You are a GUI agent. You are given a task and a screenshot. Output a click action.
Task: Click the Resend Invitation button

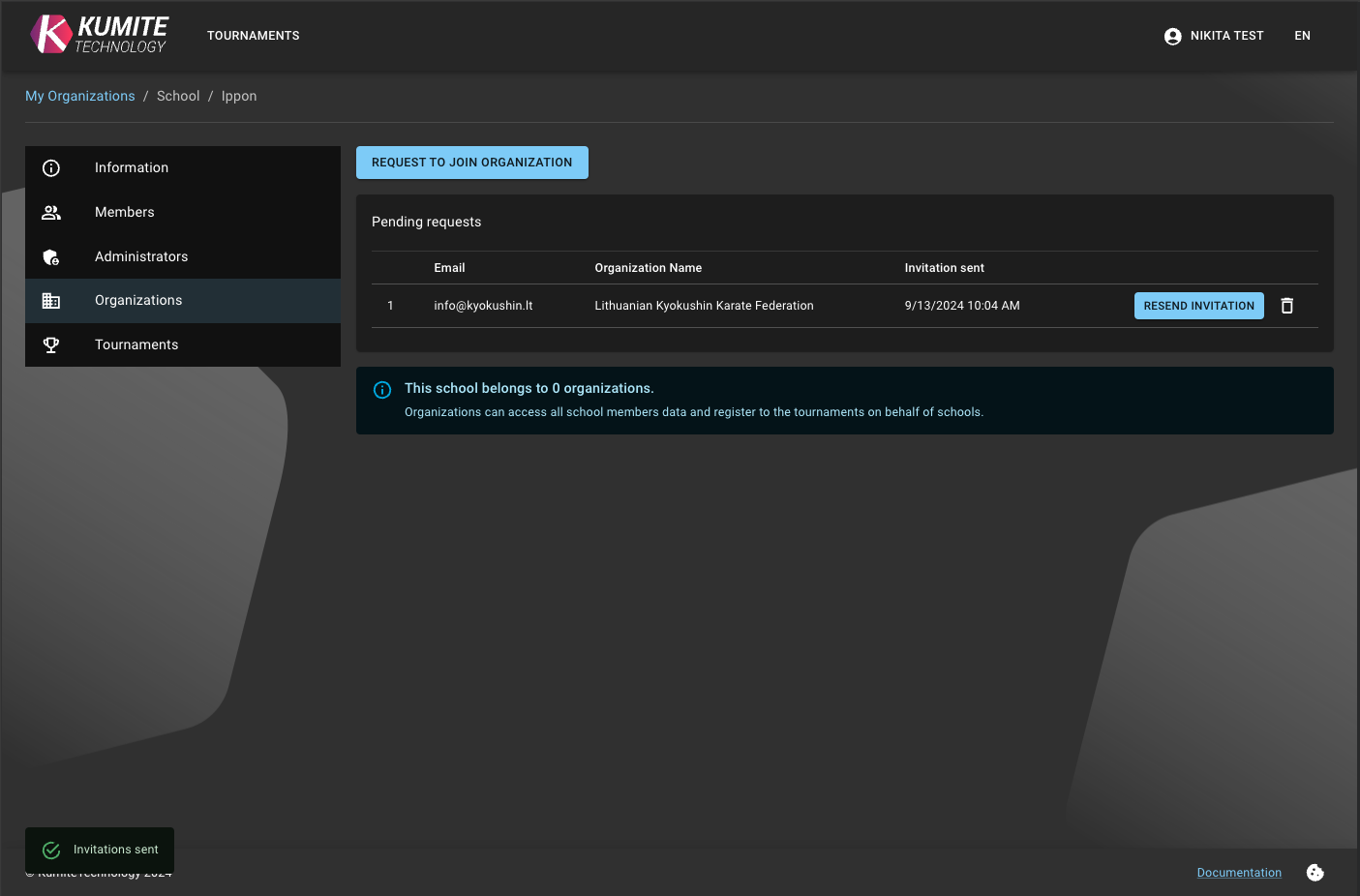tap(1198, 306)
